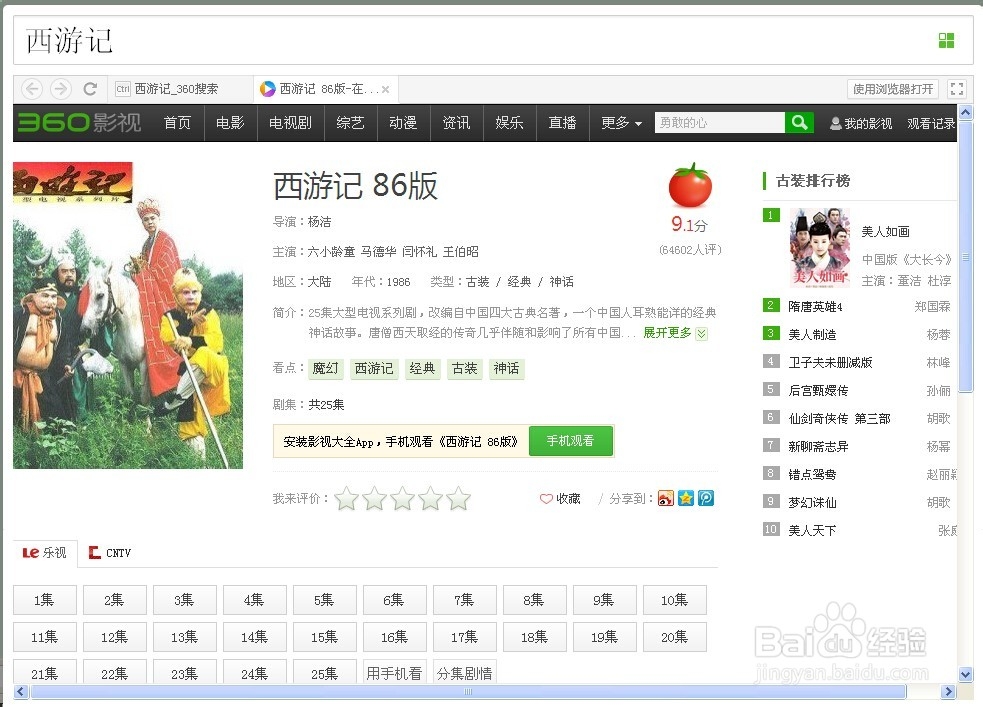This screenshot has height=707, width=983.
Task: Click the 收藏 heart icon
Action: (x=546, y=499)
